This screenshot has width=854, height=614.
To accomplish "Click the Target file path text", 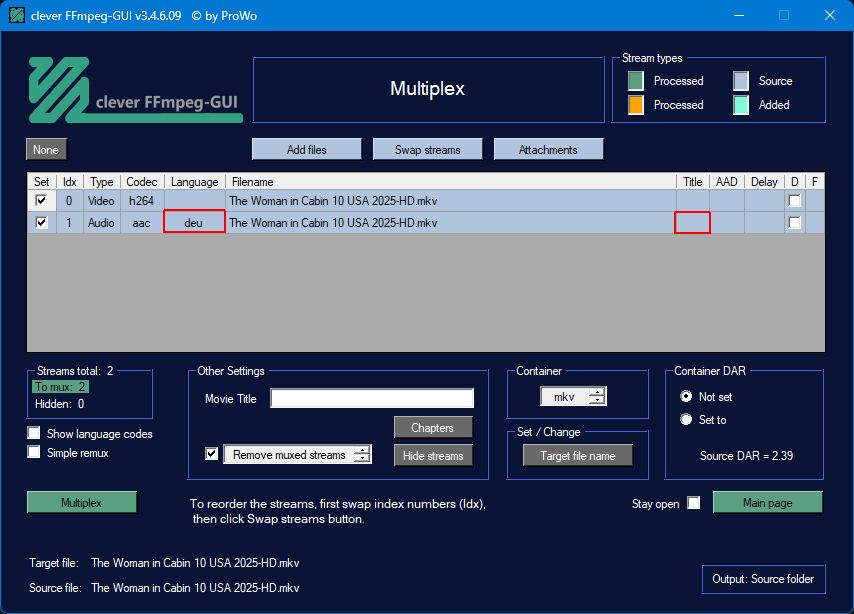I will (x=195, y=562).
